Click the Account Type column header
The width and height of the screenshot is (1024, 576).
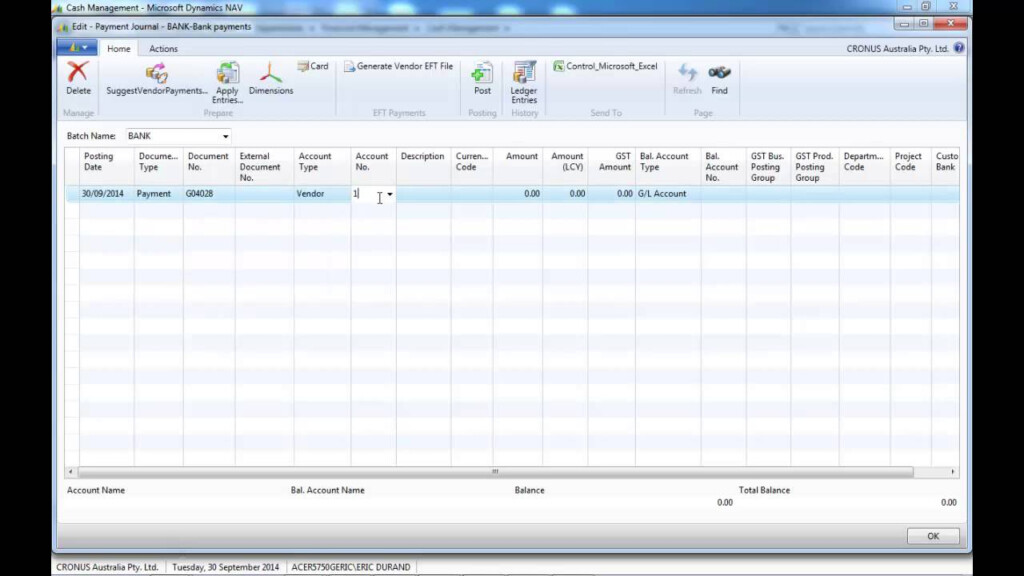pyautogui.click(x=323, y=167)
